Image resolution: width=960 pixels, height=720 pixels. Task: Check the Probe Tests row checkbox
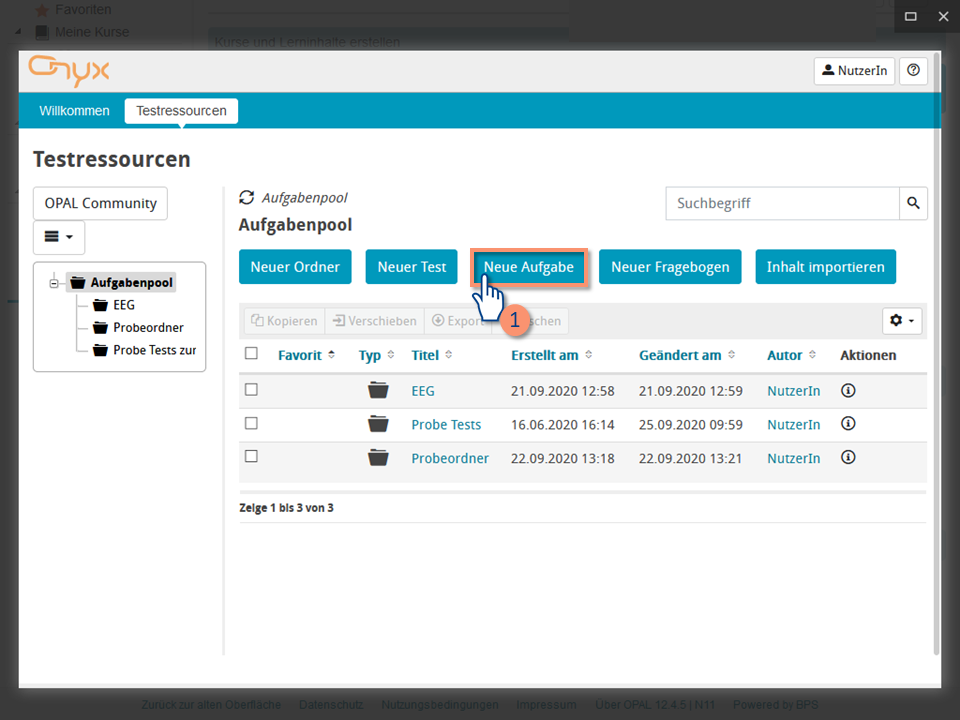pyautogui.click(x=251, y=423)
